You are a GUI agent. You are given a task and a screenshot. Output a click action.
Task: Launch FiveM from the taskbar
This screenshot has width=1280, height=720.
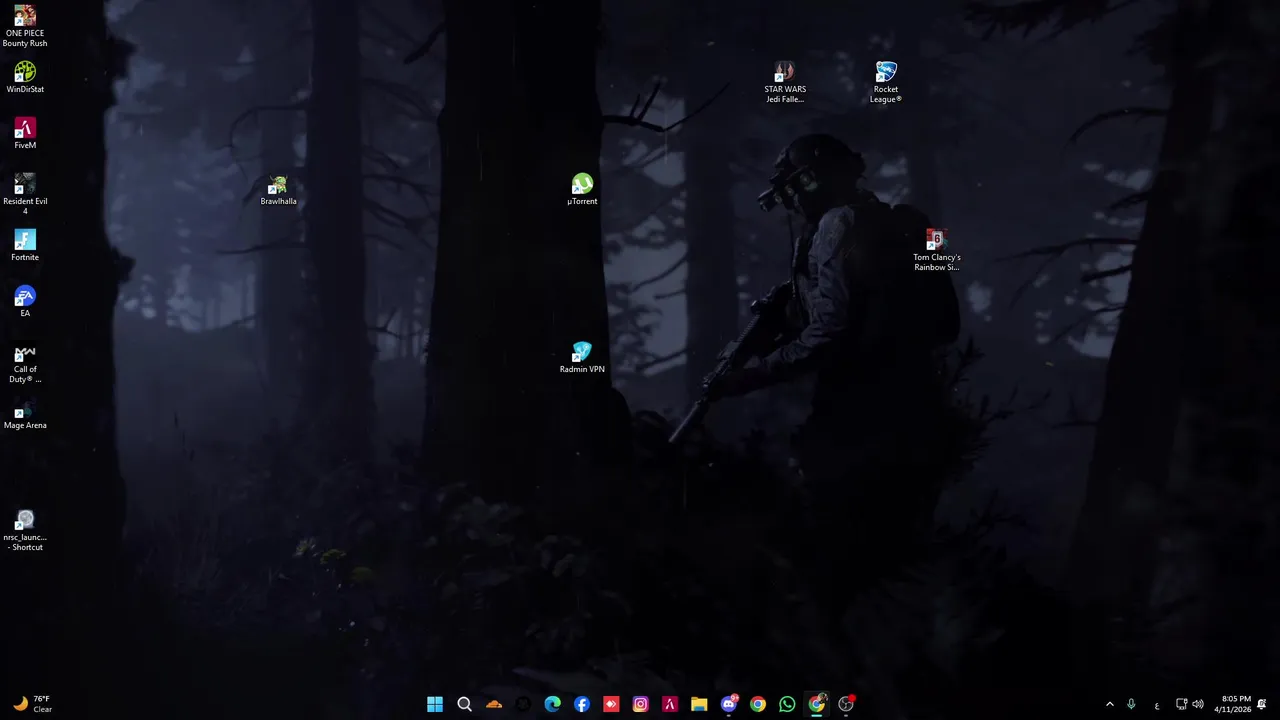pos(670,704)
